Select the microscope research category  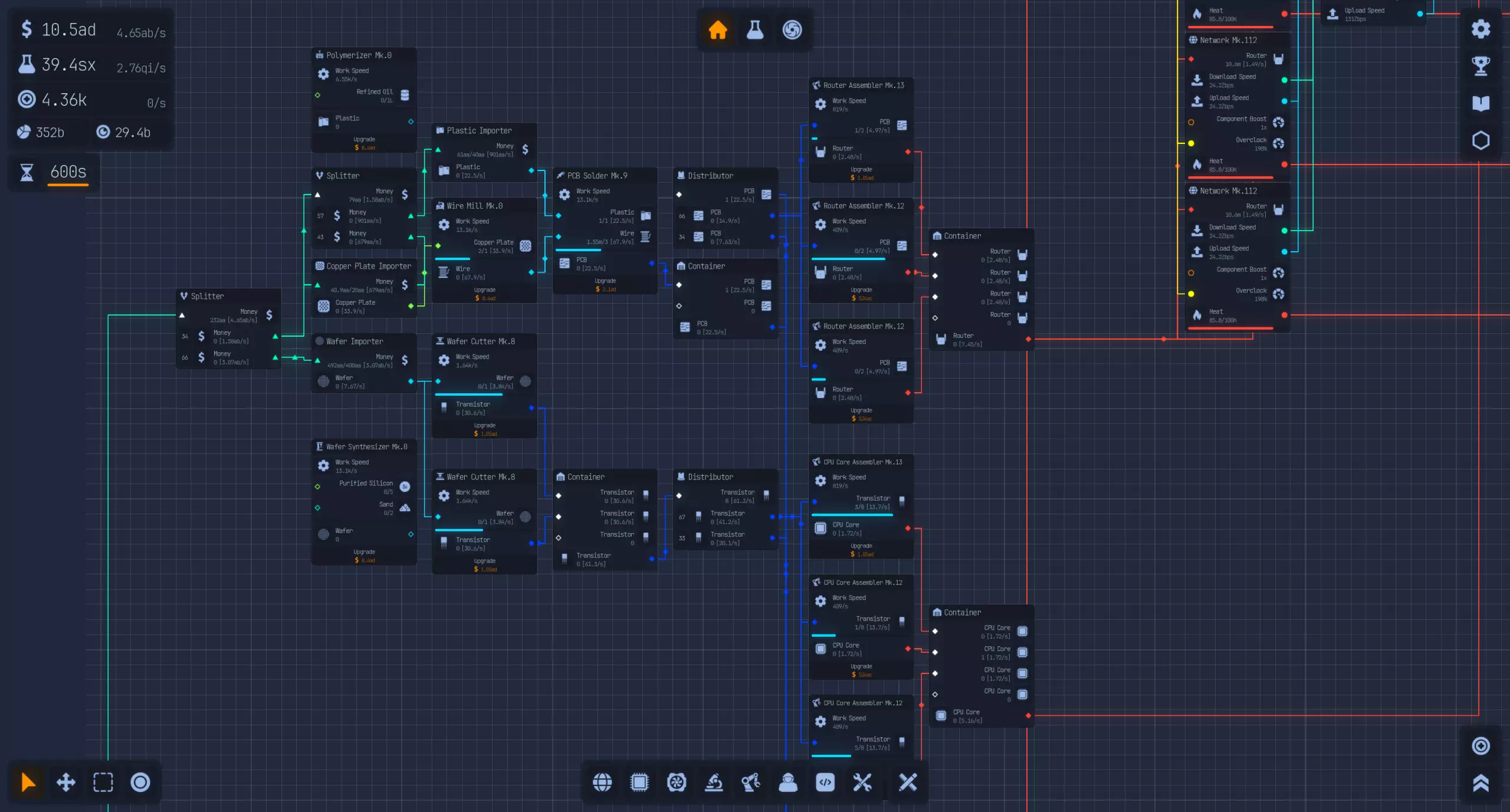pos(714,783)
